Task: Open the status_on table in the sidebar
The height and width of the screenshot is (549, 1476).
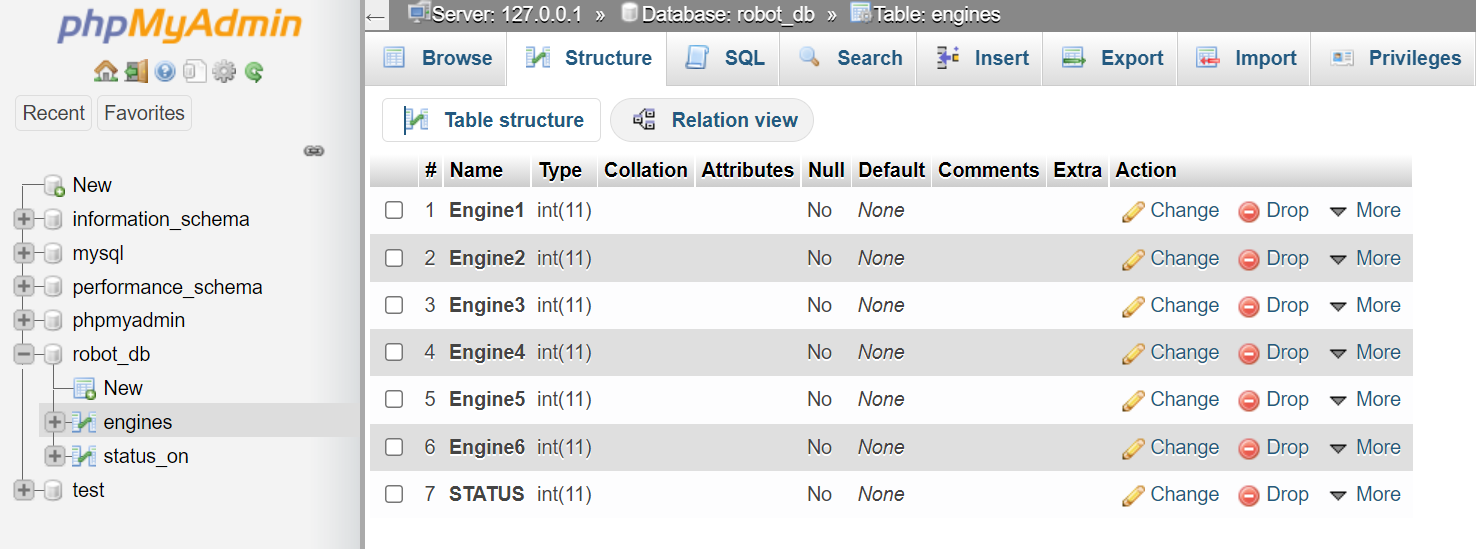Action: coord(146,456)
